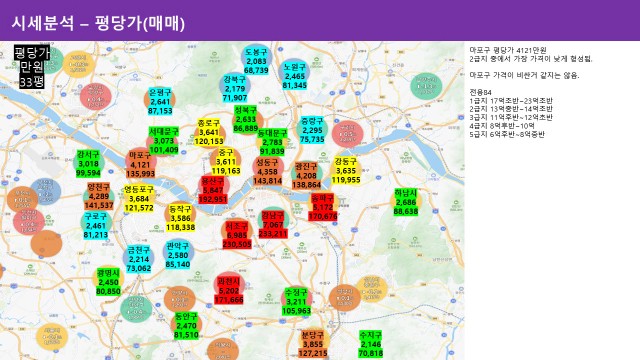Image resolution: width=640 pixels, height=360 pixels.
Task: Click the 성동구 4,358 marker
Action: coord(268,171)
